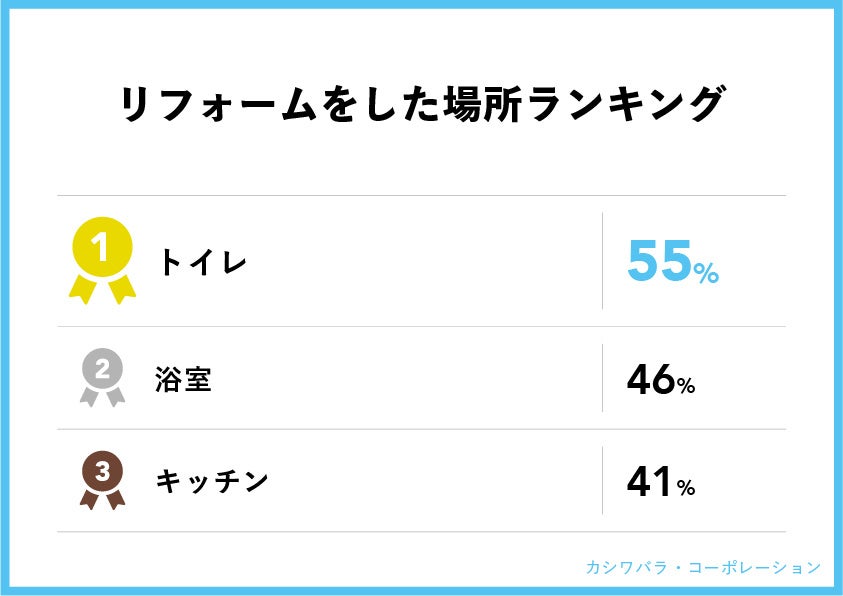Select the 浴室 ranking label
The height and width of the screenshot is (596, 843).
tap(184, 379)
